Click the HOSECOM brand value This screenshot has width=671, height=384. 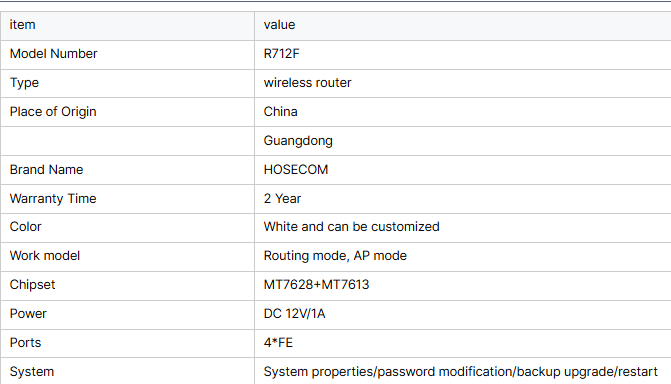pos(296,170)
